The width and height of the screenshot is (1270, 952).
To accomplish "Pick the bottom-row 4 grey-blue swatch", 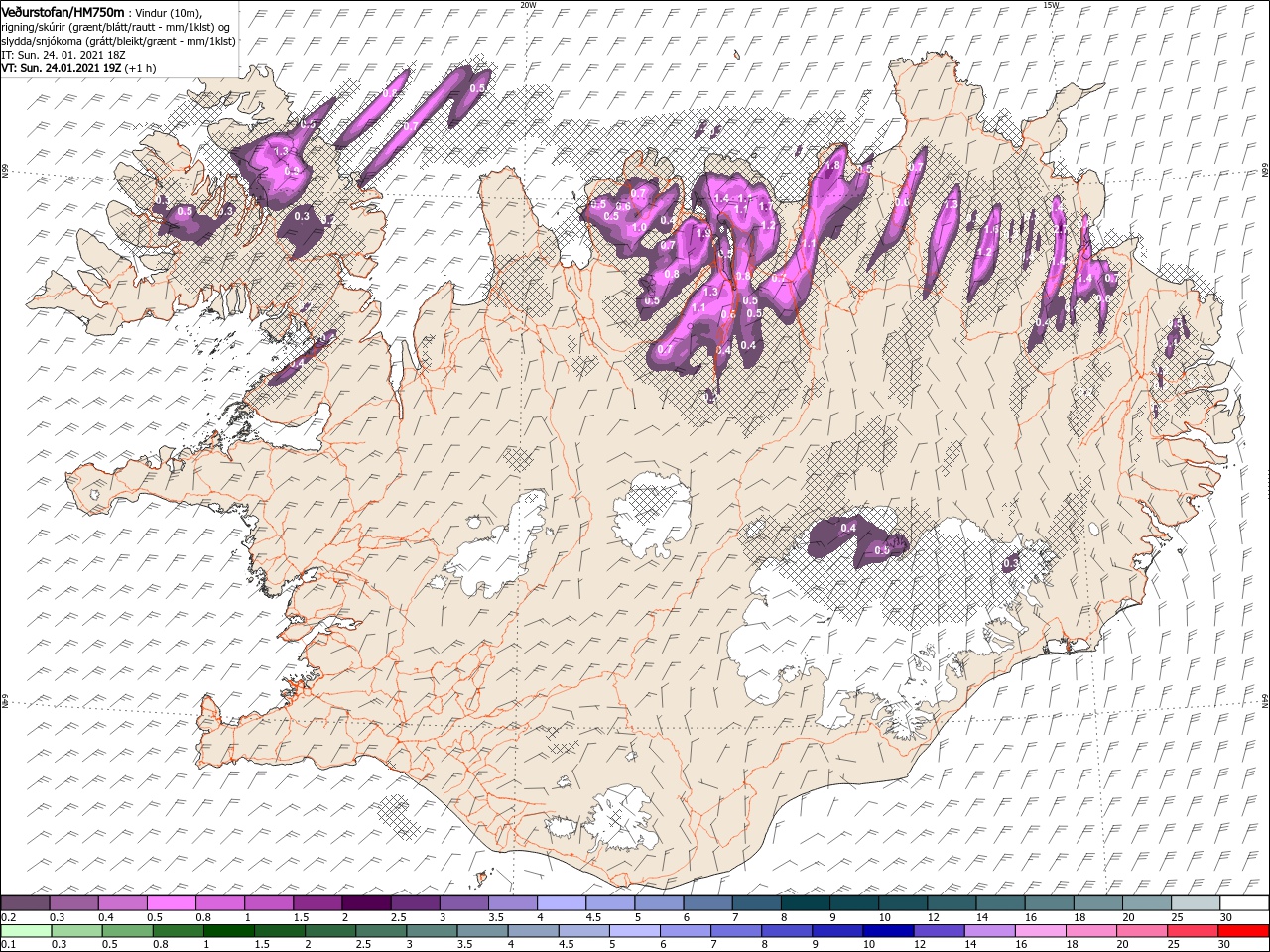I will 533,931.
